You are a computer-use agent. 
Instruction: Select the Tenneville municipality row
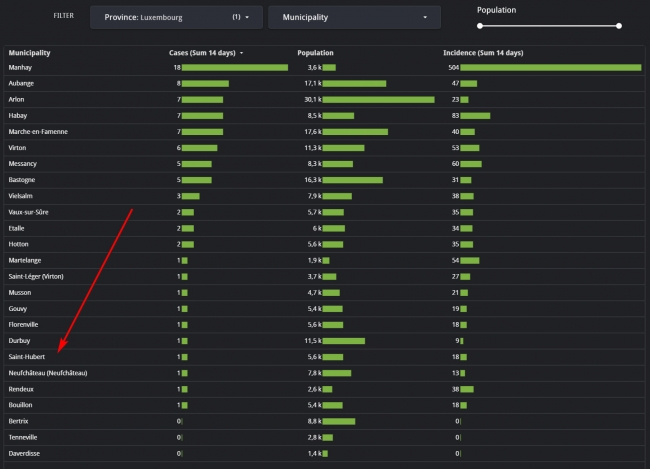click(325, 437)
